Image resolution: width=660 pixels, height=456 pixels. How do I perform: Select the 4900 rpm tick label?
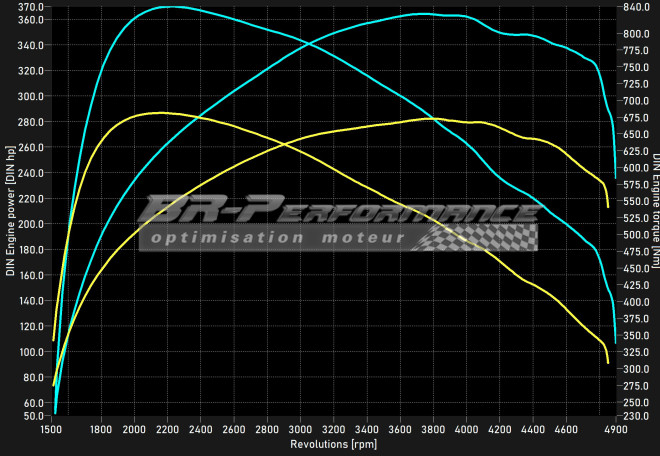pos(615,429)
